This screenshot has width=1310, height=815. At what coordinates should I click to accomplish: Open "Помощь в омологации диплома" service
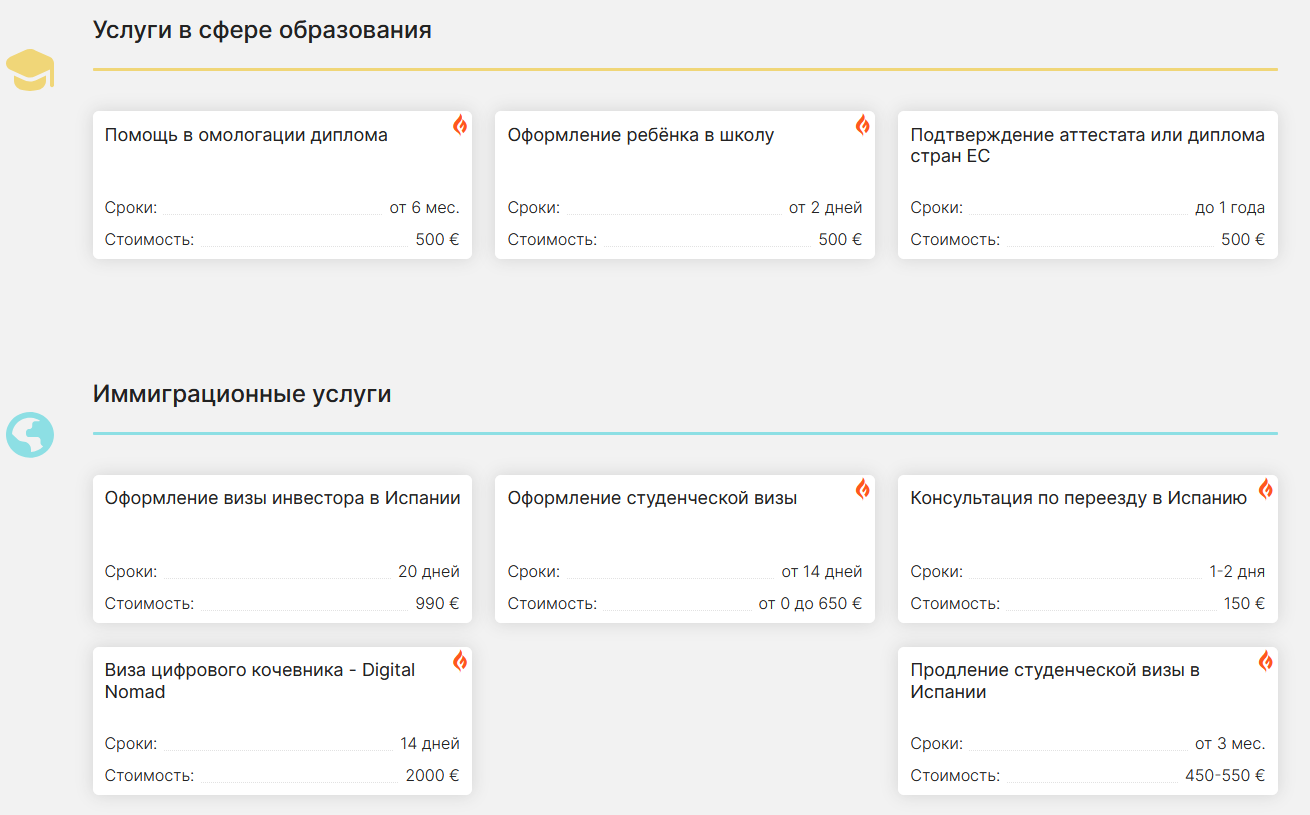(x=246, y=135)
